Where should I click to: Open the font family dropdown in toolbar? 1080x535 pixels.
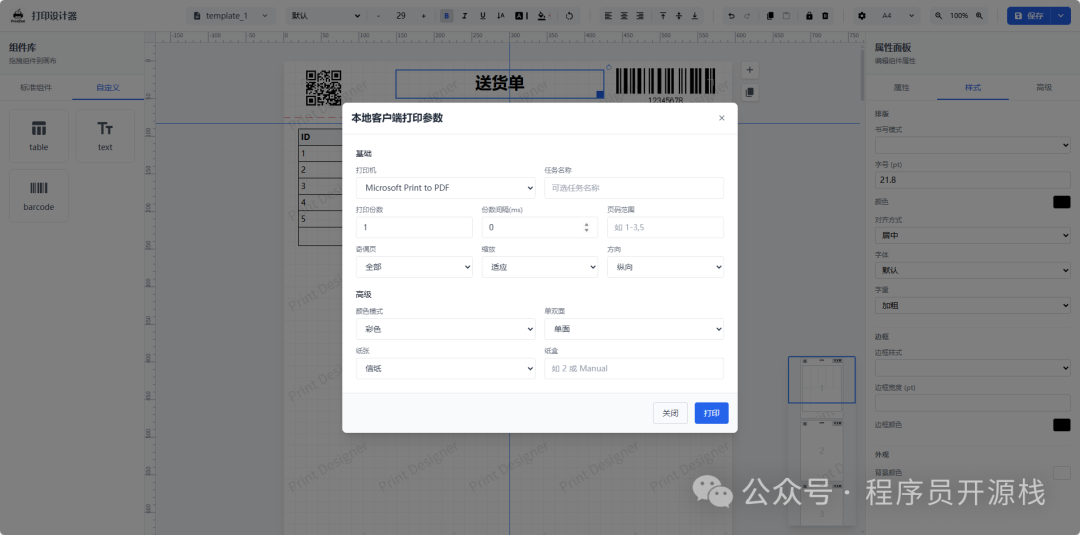325,15
